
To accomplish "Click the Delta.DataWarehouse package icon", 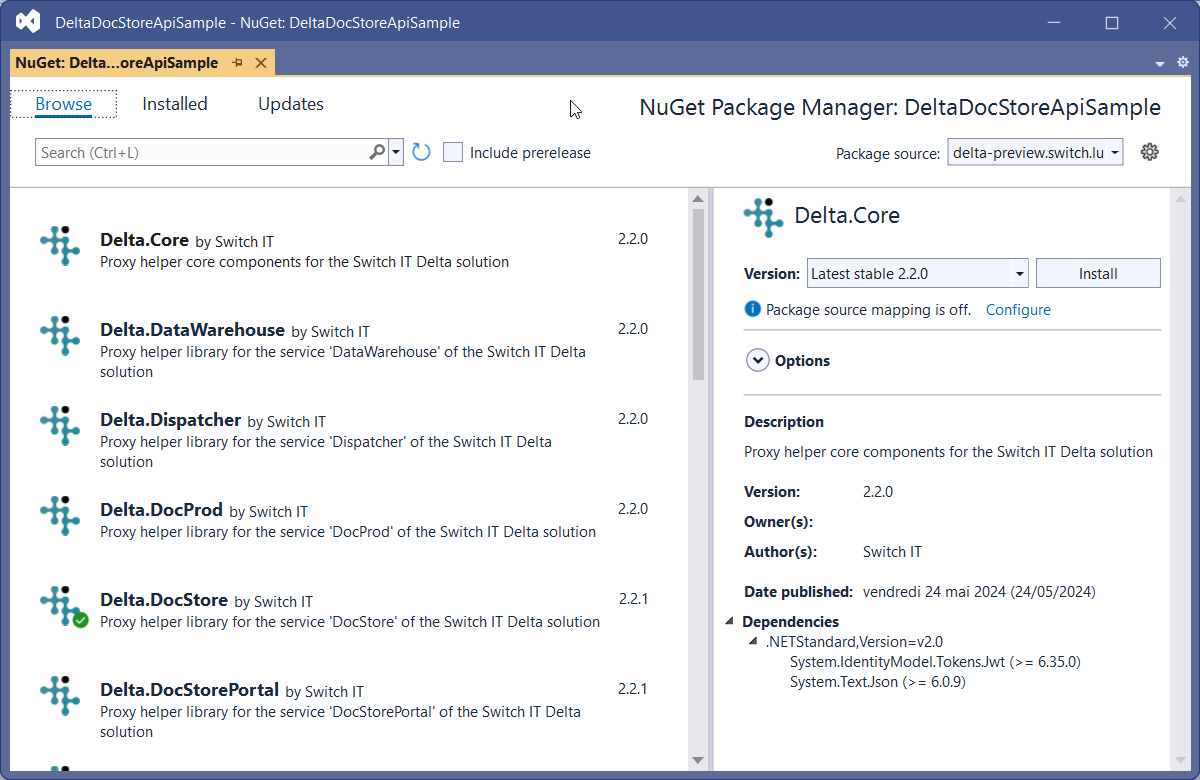I will pyautogui.click(x=60, y=336).
